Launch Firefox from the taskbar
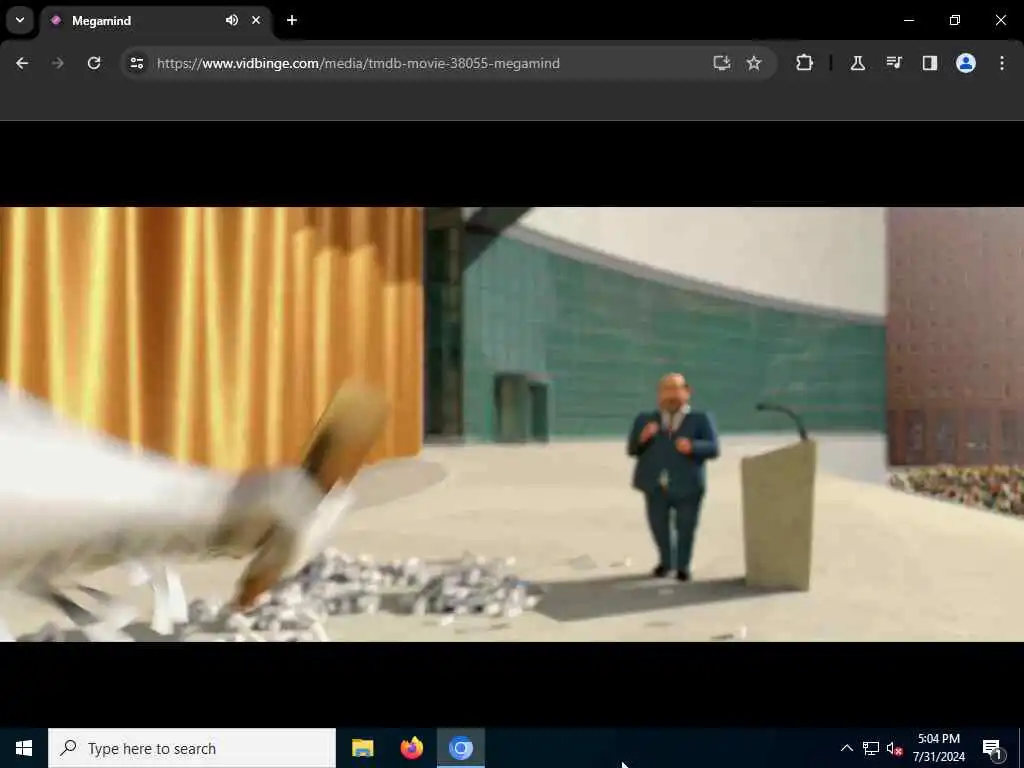Image resolution: width=1024 pixels, height=768 pixels. click(x=411, y=748)
